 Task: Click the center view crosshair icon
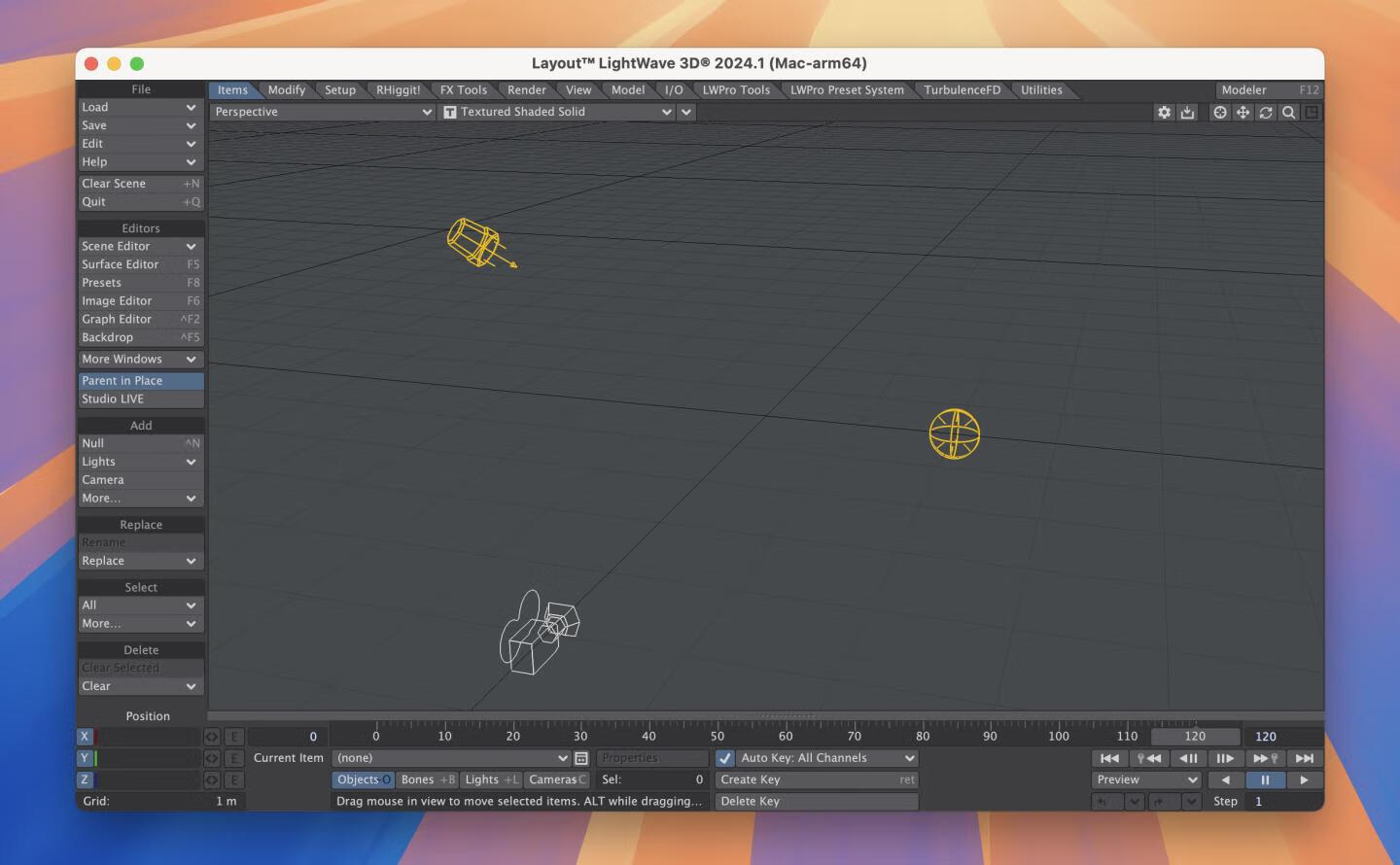pyautogui.click(x=1220, y=112)
